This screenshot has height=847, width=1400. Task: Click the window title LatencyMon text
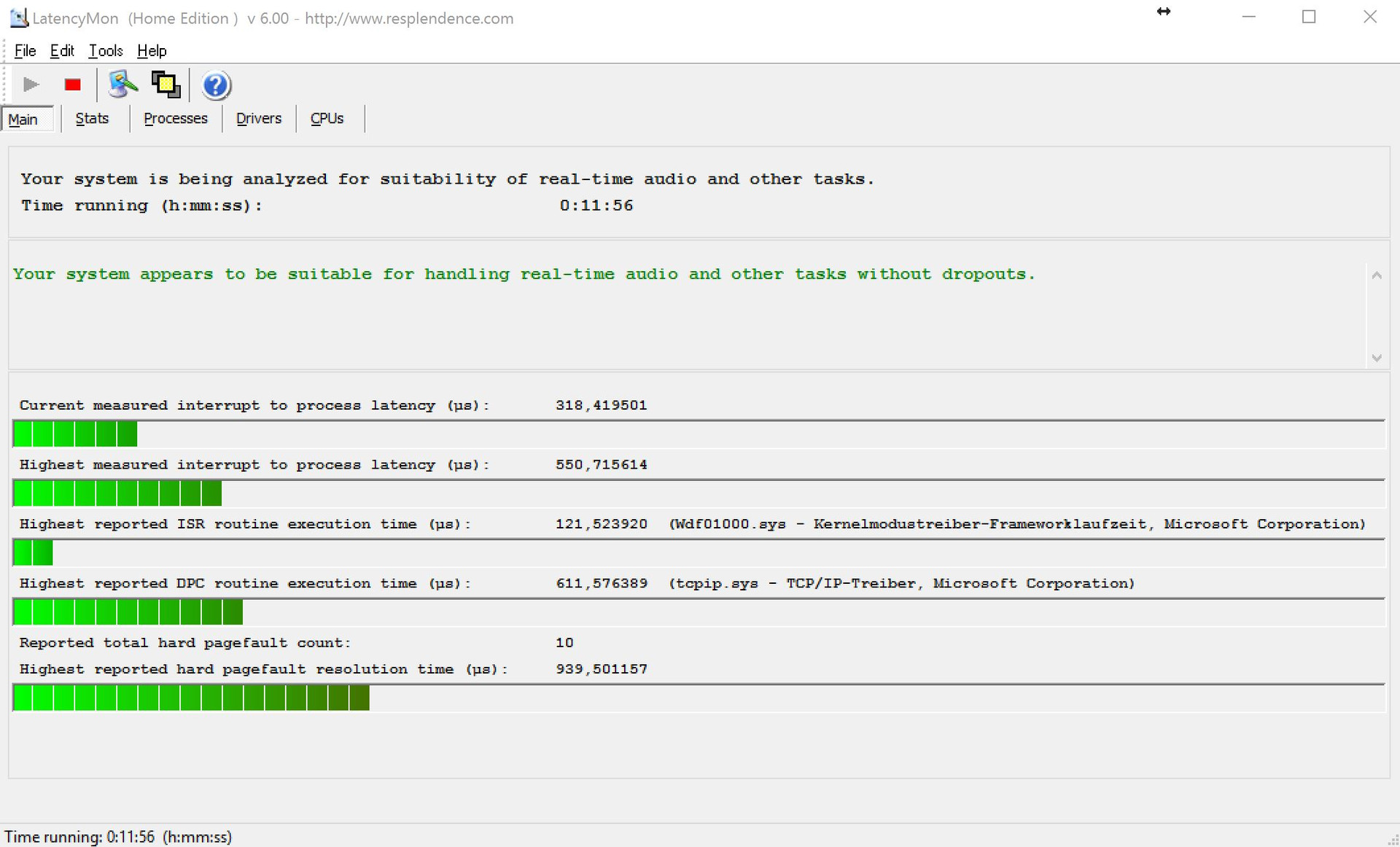(273, 18)
